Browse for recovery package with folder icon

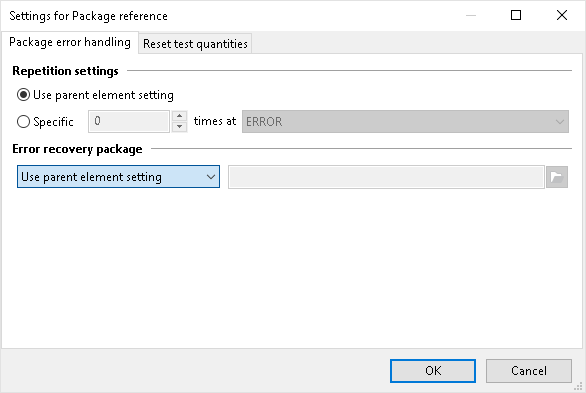pyautogui.click(x=557, y=177)
